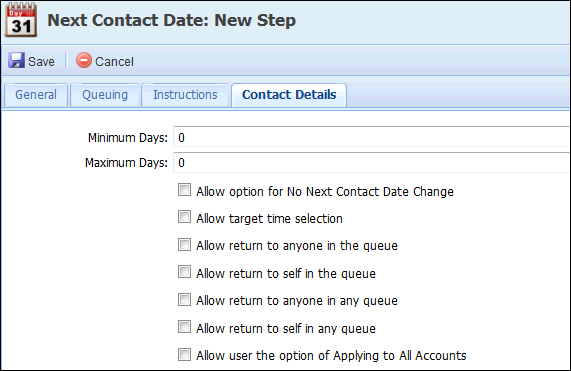Image resolution: width=571 pixels, height=371 pixels.
Task: Click the Maximum Days input field
Action: [372, 162]
